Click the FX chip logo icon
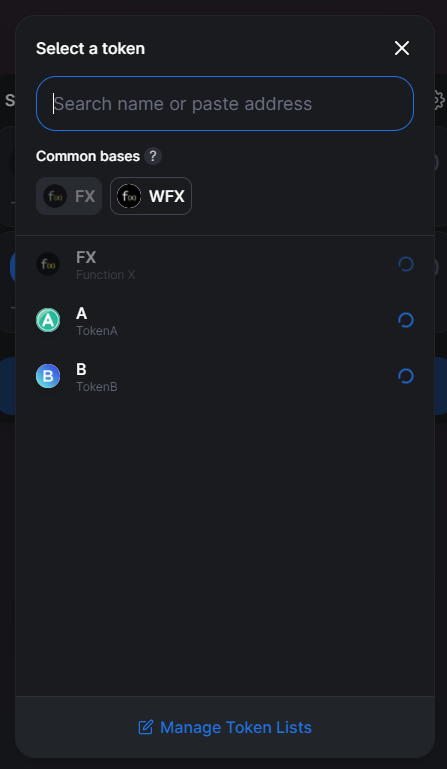 pos(55,196)
